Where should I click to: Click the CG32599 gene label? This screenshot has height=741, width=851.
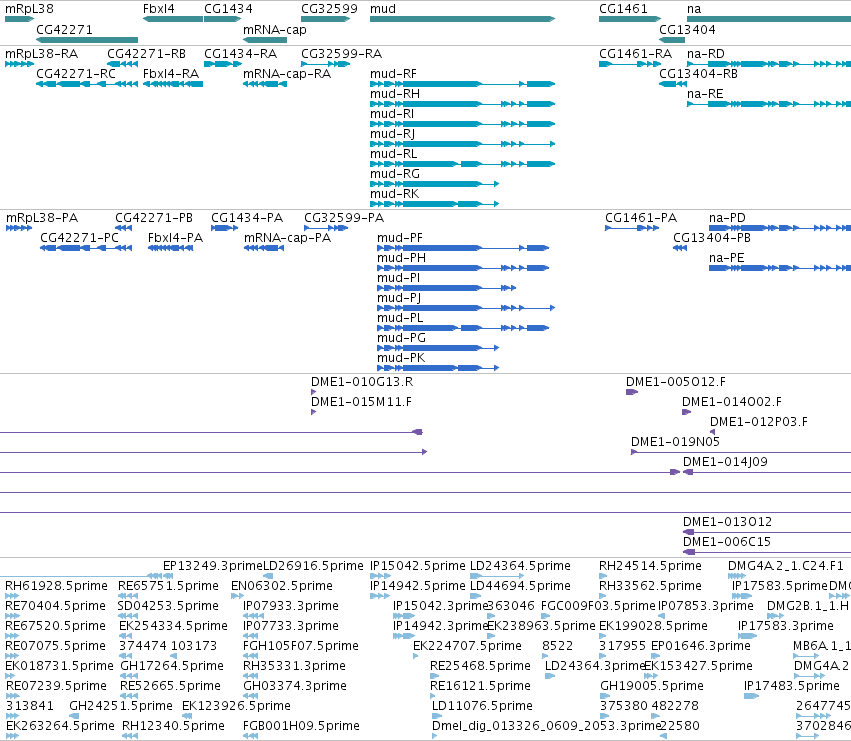pos(329,9)
